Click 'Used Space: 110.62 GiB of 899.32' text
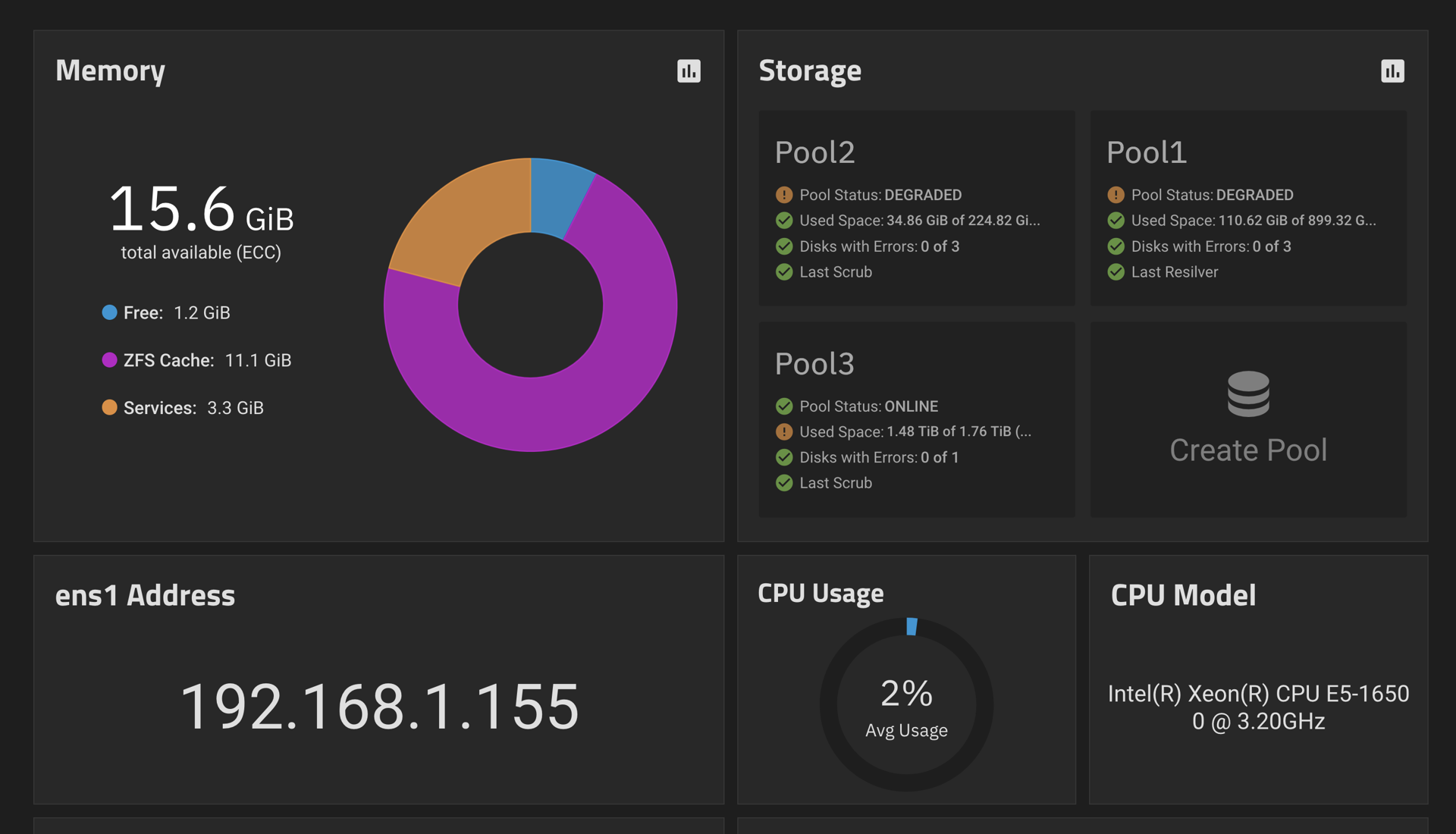 coord(1254,221)
